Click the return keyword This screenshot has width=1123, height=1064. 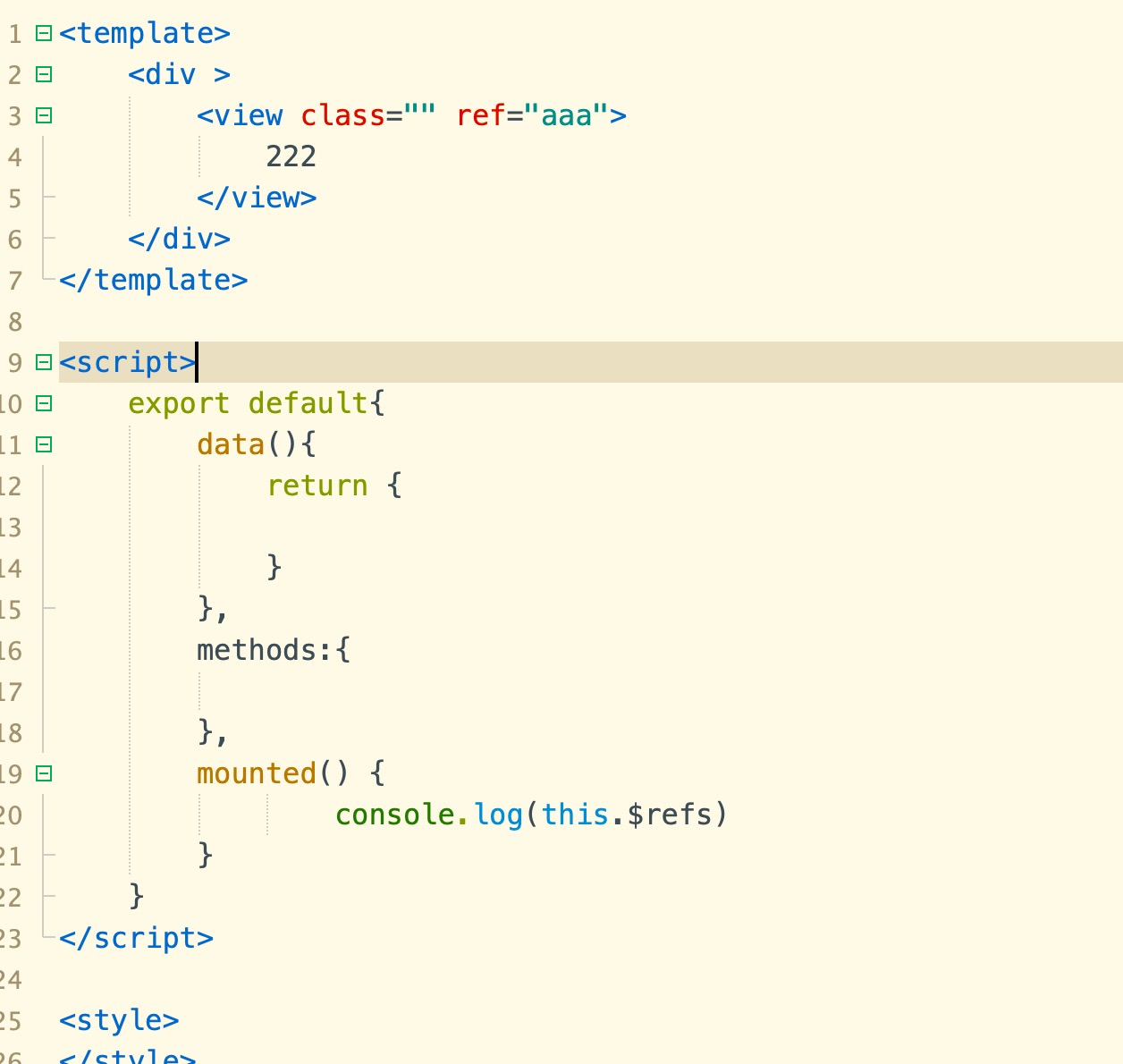click(317, 486)
